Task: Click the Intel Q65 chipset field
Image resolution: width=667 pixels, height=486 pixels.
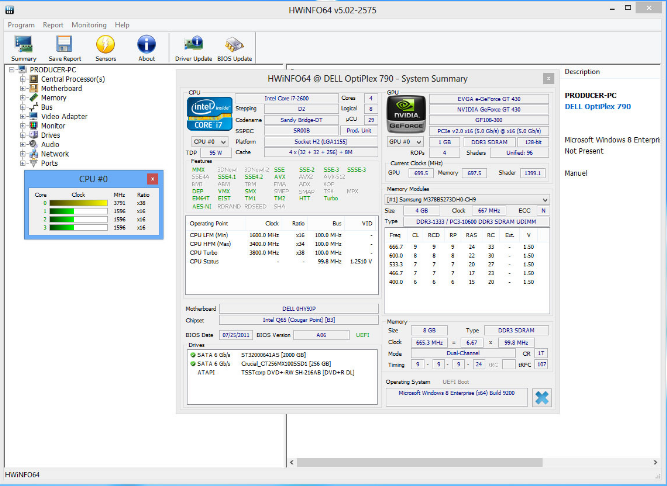Action: pos(299,320)
